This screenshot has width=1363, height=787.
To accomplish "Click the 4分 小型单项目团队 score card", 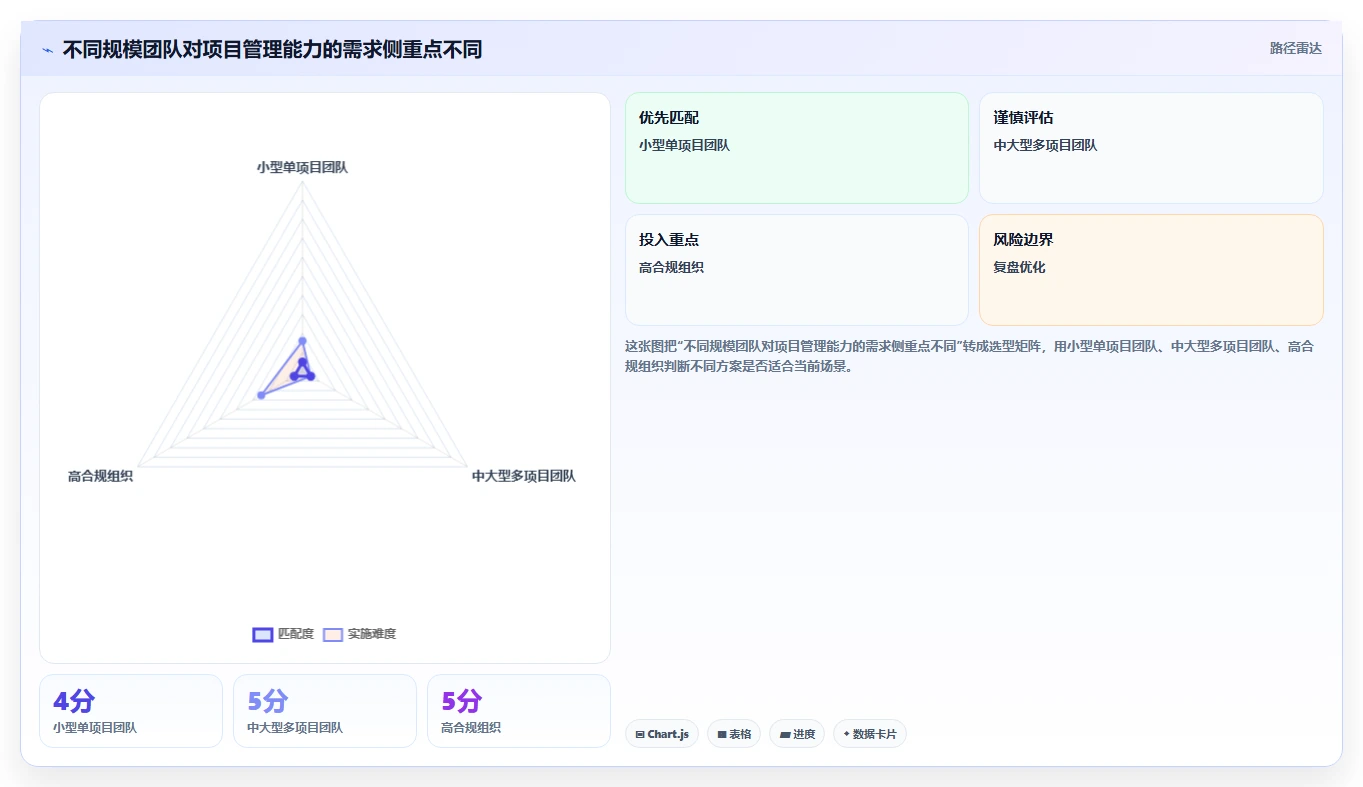I will [131, 711].
